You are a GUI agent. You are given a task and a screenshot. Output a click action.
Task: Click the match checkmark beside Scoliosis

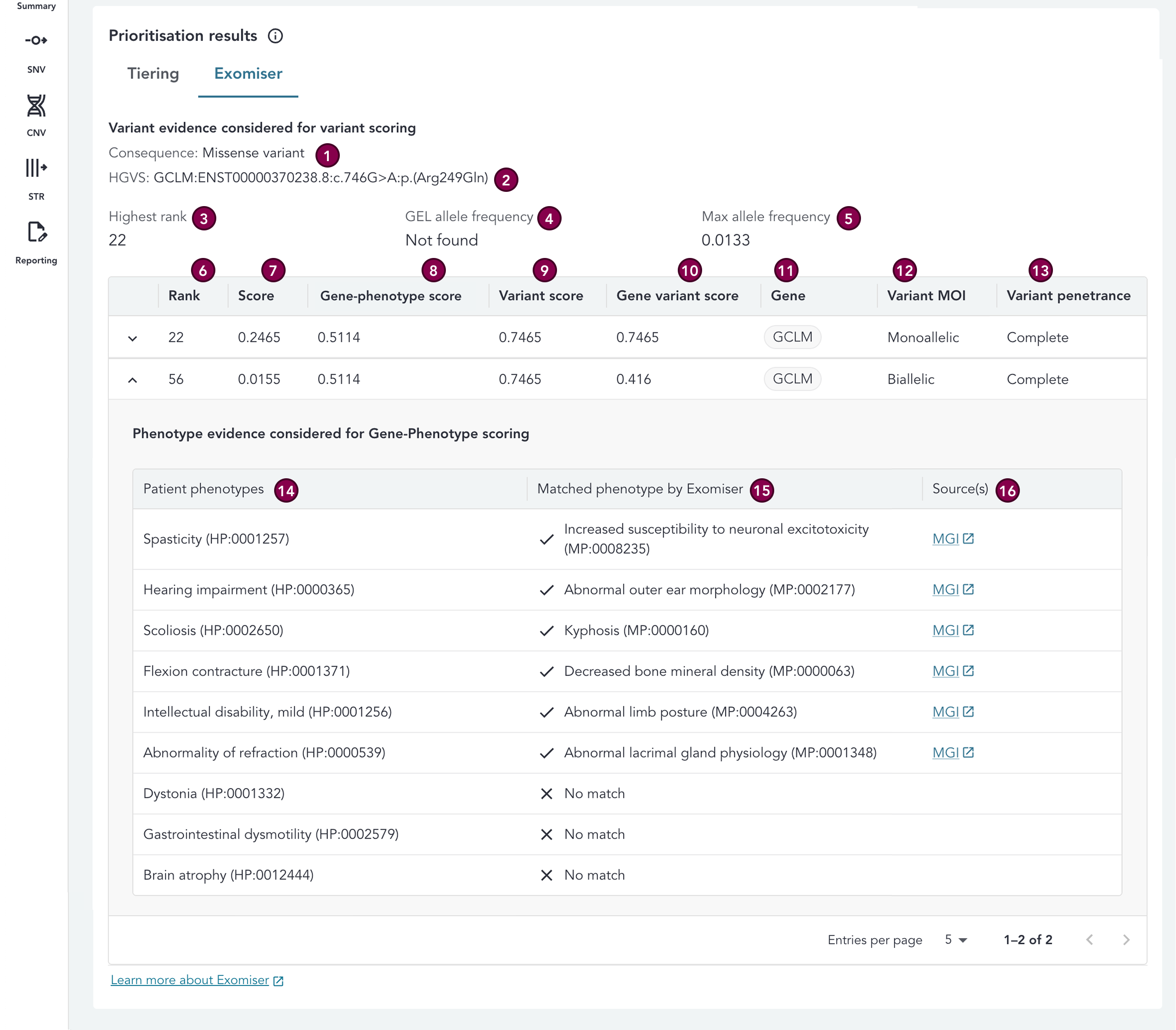tap(547, 630)
